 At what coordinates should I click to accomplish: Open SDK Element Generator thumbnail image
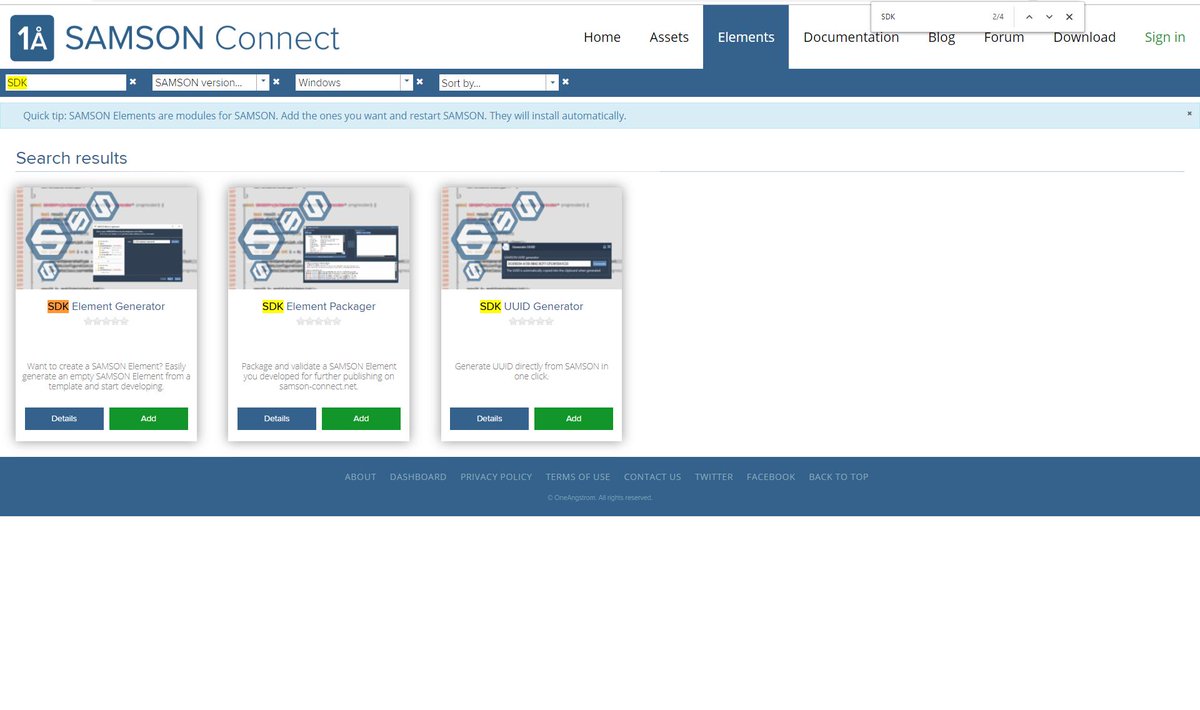click(106, 238)
